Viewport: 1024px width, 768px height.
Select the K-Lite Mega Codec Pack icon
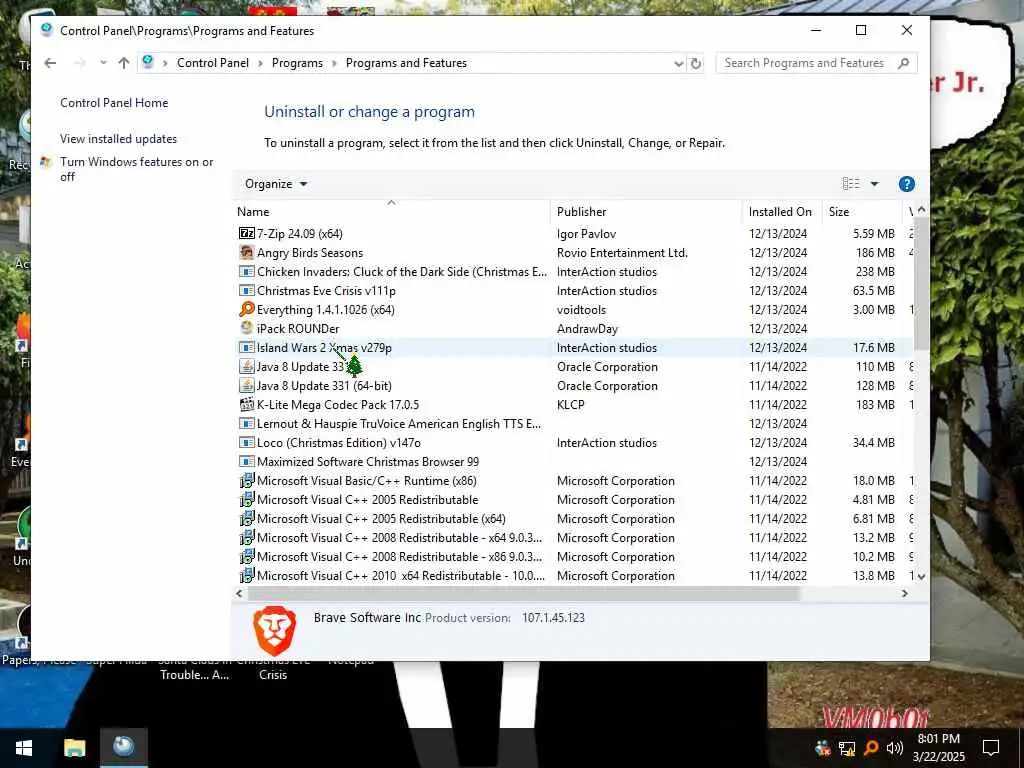[246, 404]
